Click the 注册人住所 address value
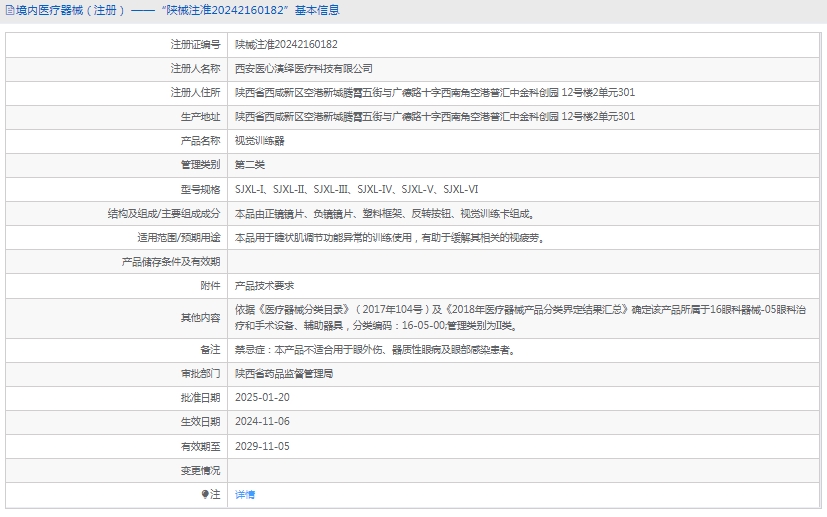 tap(434, 92)
